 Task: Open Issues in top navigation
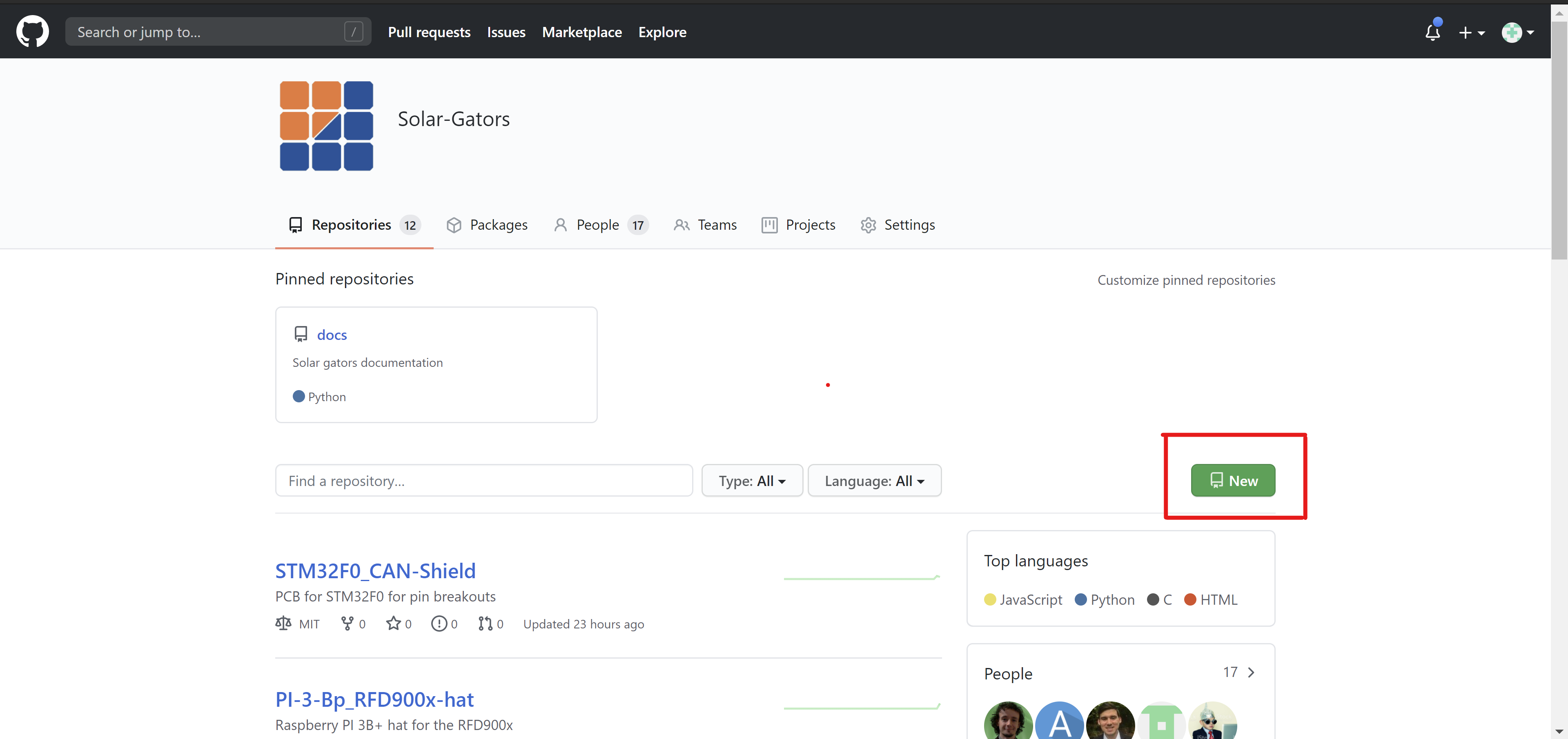506,32
